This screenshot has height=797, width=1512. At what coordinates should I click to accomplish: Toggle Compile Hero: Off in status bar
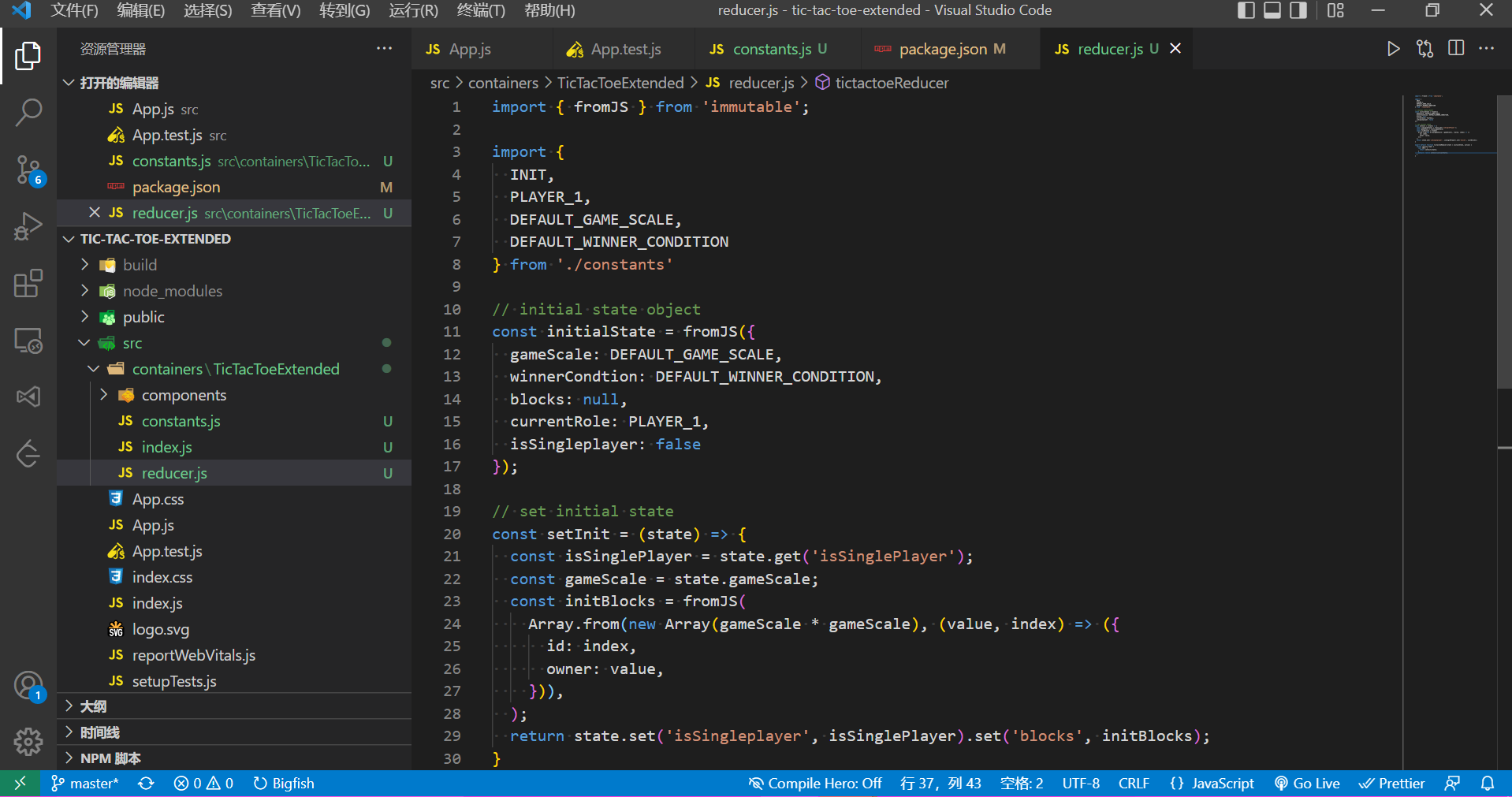coord(815,783)
